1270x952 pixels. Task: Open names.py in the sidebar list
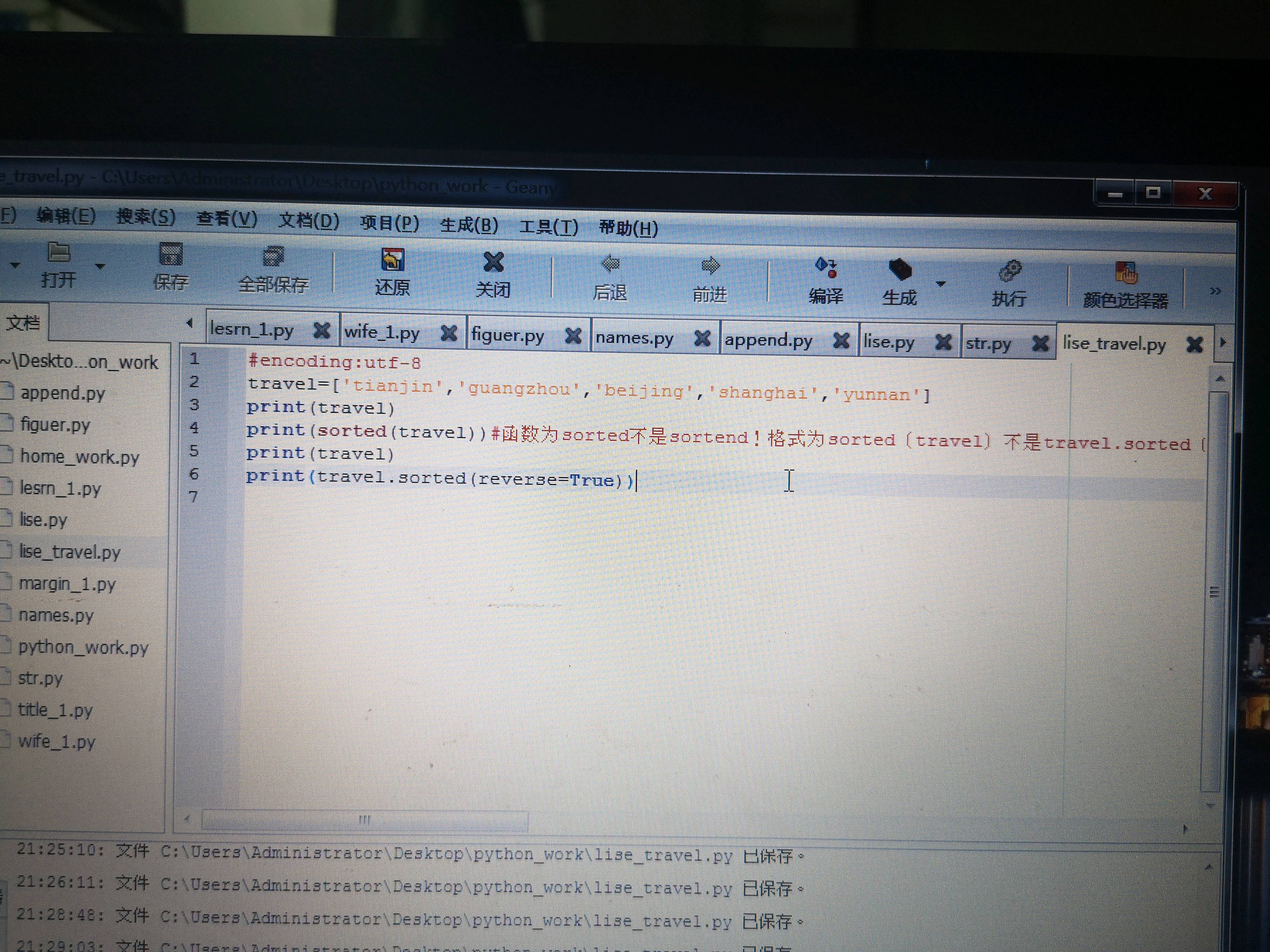(x=56, y=616)
